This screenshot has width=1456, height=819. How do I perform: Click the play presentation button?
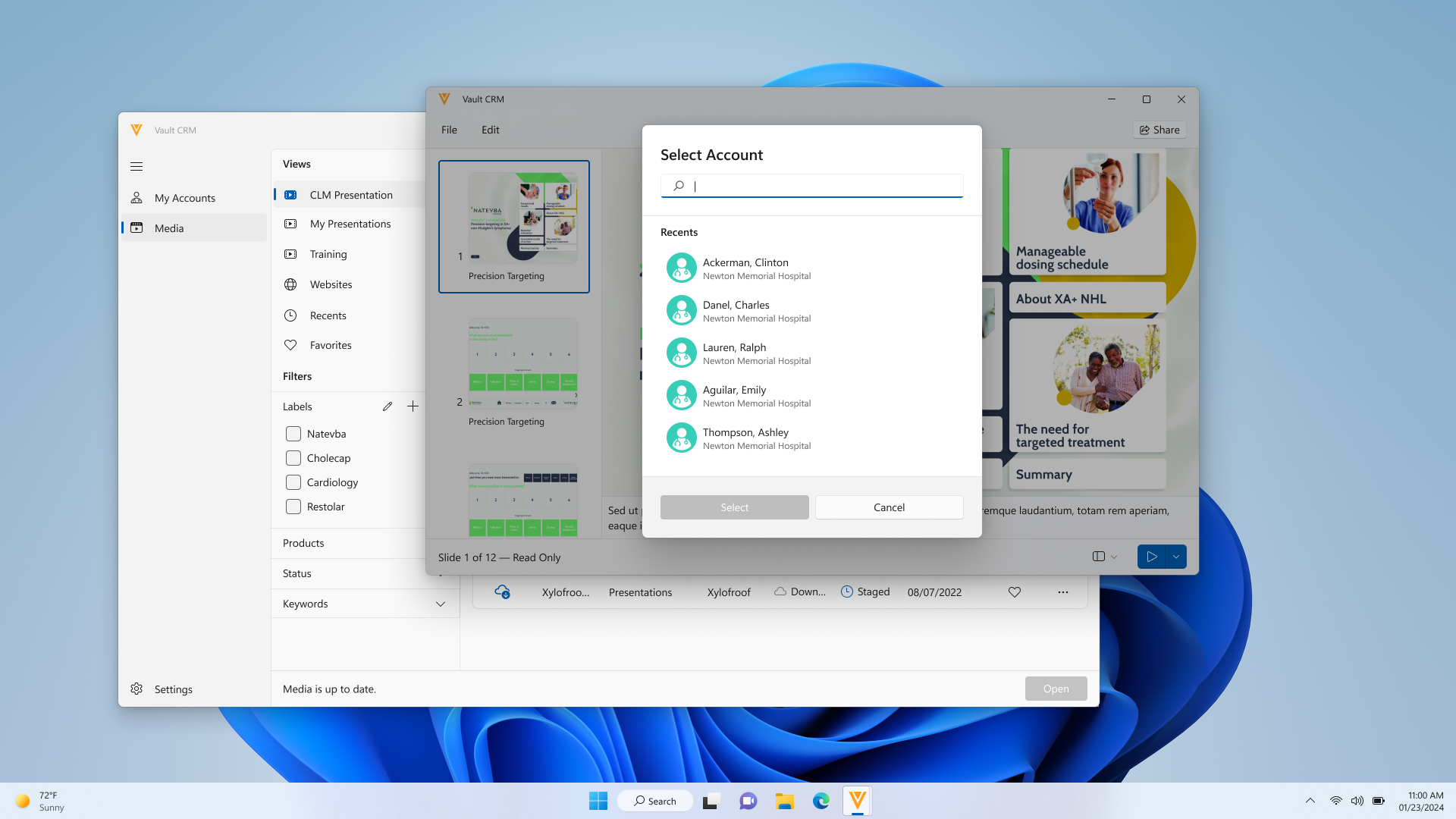coord(1151,557)
